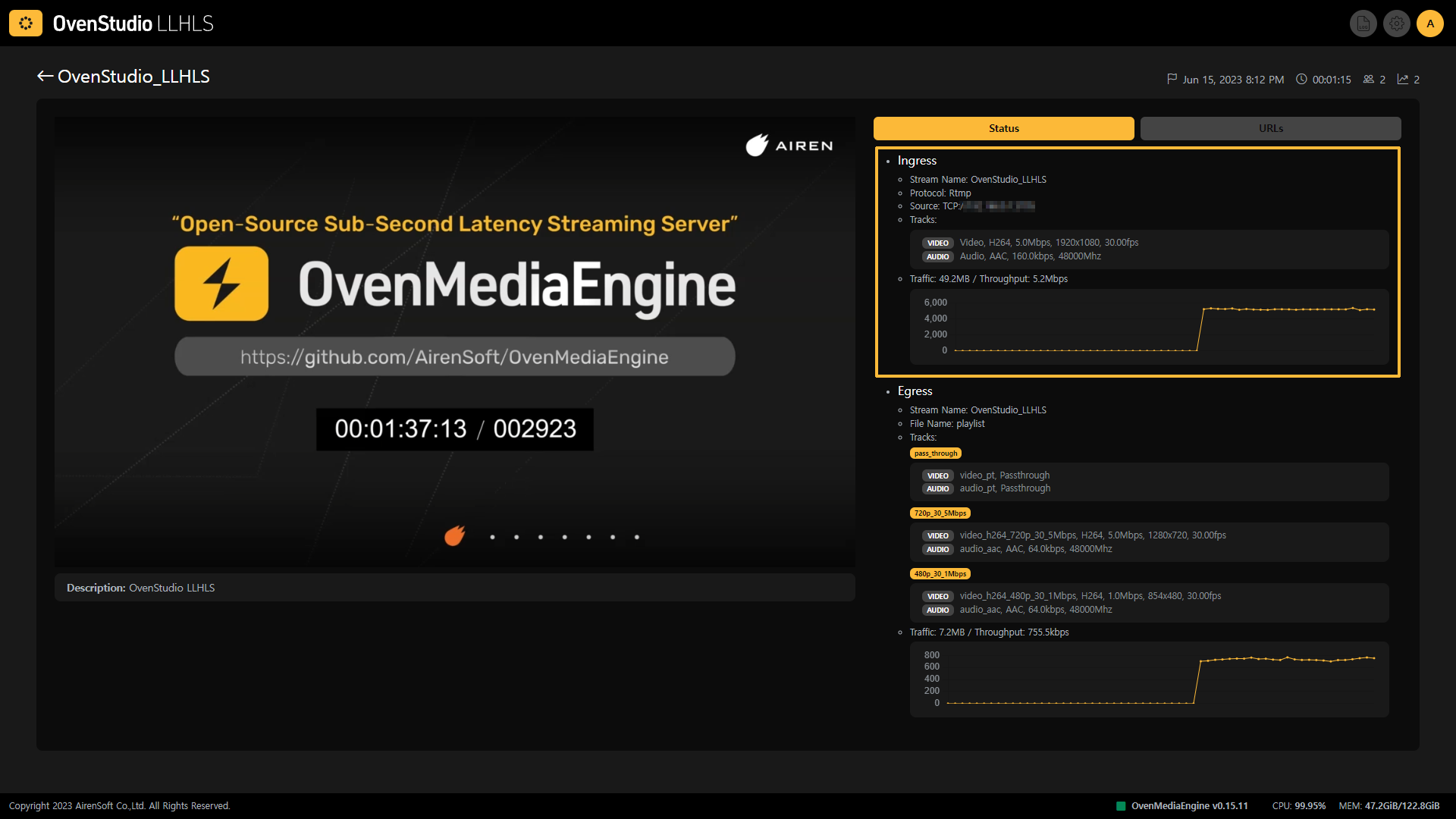1456x819 pixels.
Task: Click 'CPU: 99.95%' in the status bar
Action: point(1298,806)
